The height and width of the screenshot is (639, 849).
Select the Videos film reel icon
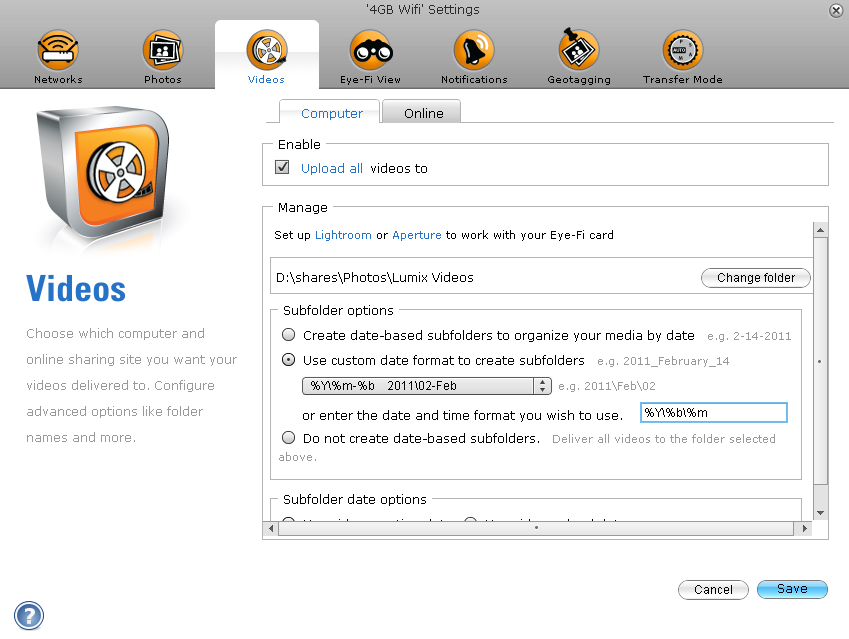[266, 50]
